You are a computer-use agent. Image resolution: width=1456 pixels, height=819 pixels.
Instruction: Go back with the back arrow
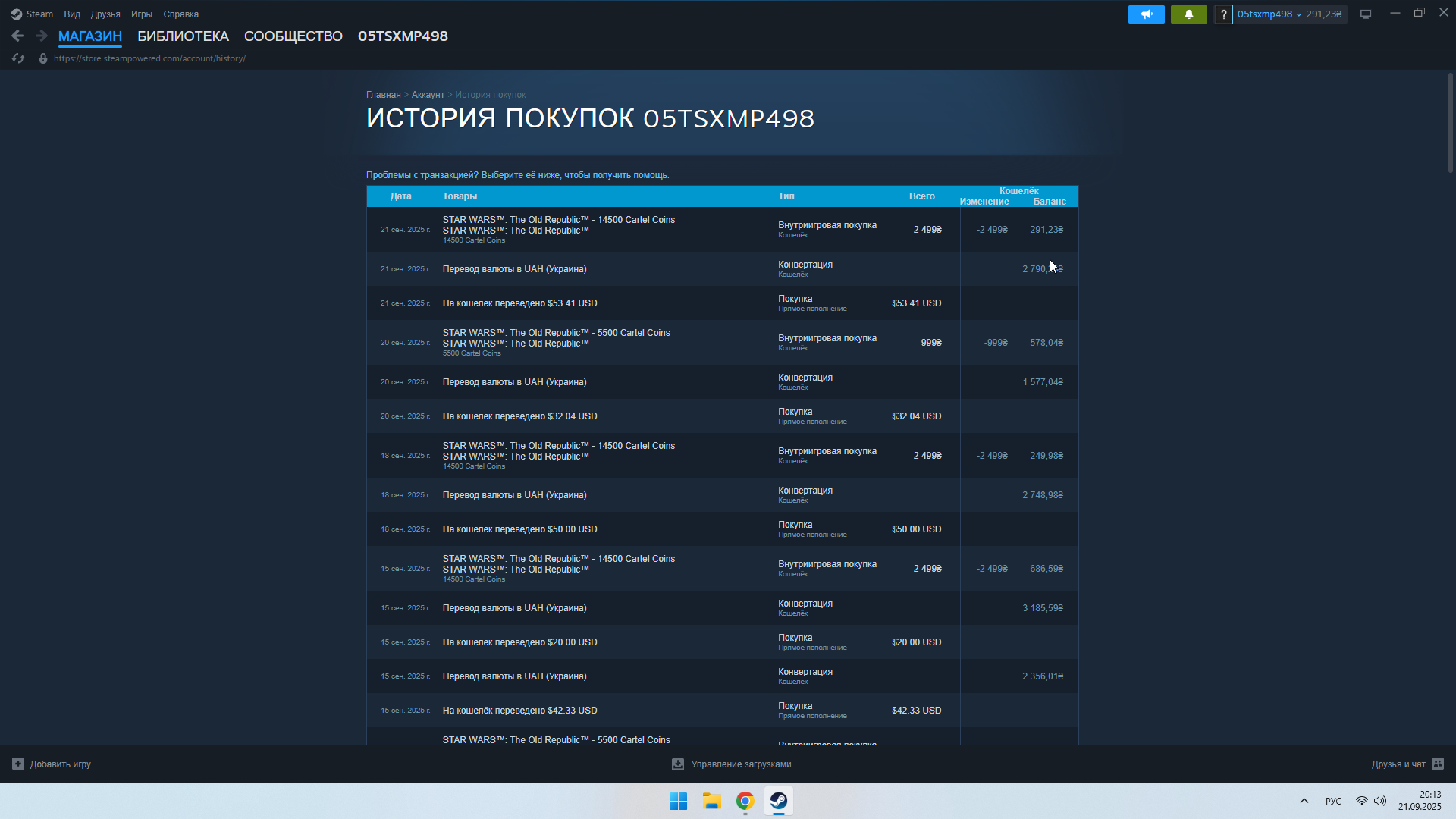(17, 36)
